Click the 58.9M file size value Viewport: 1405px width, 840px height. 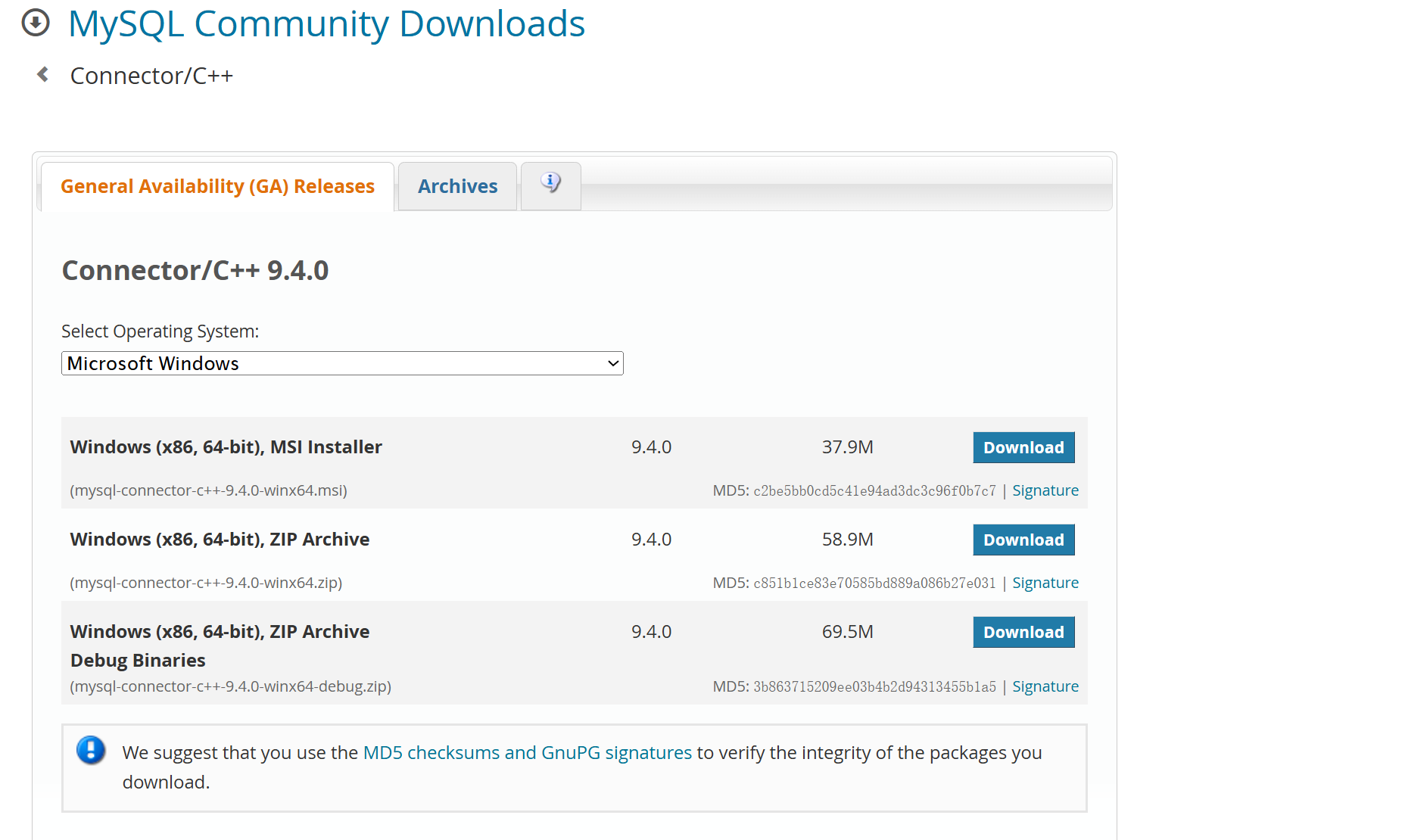(847, 540)
